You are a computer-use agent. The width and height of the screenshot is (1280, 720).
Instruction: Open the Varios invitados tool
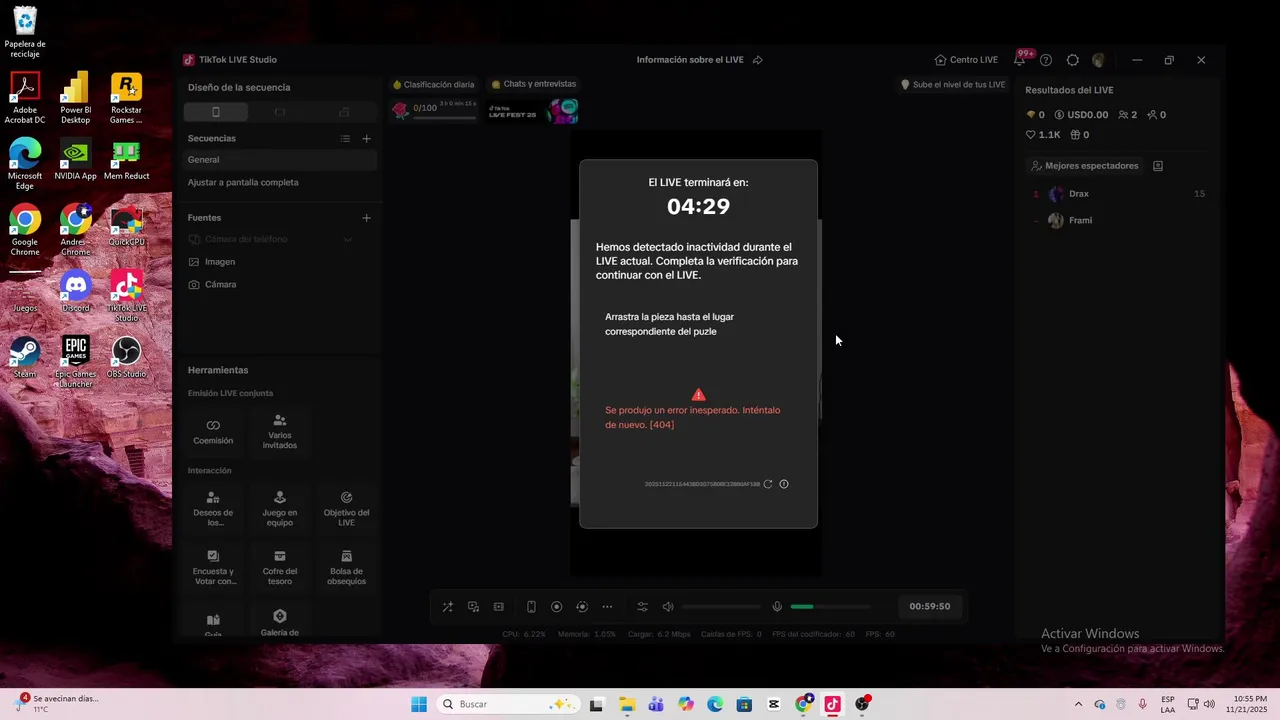tap(280, 431)
